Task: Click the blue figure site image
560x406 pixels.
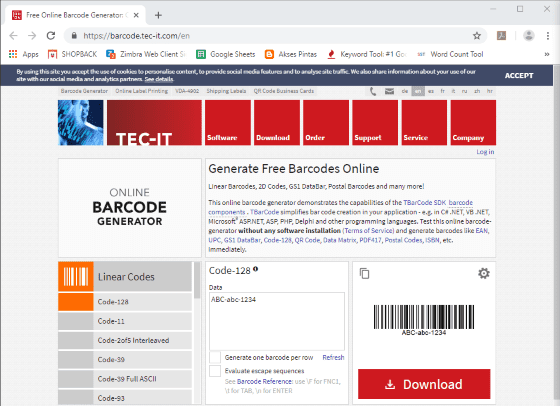Action: tap(81, 122)
